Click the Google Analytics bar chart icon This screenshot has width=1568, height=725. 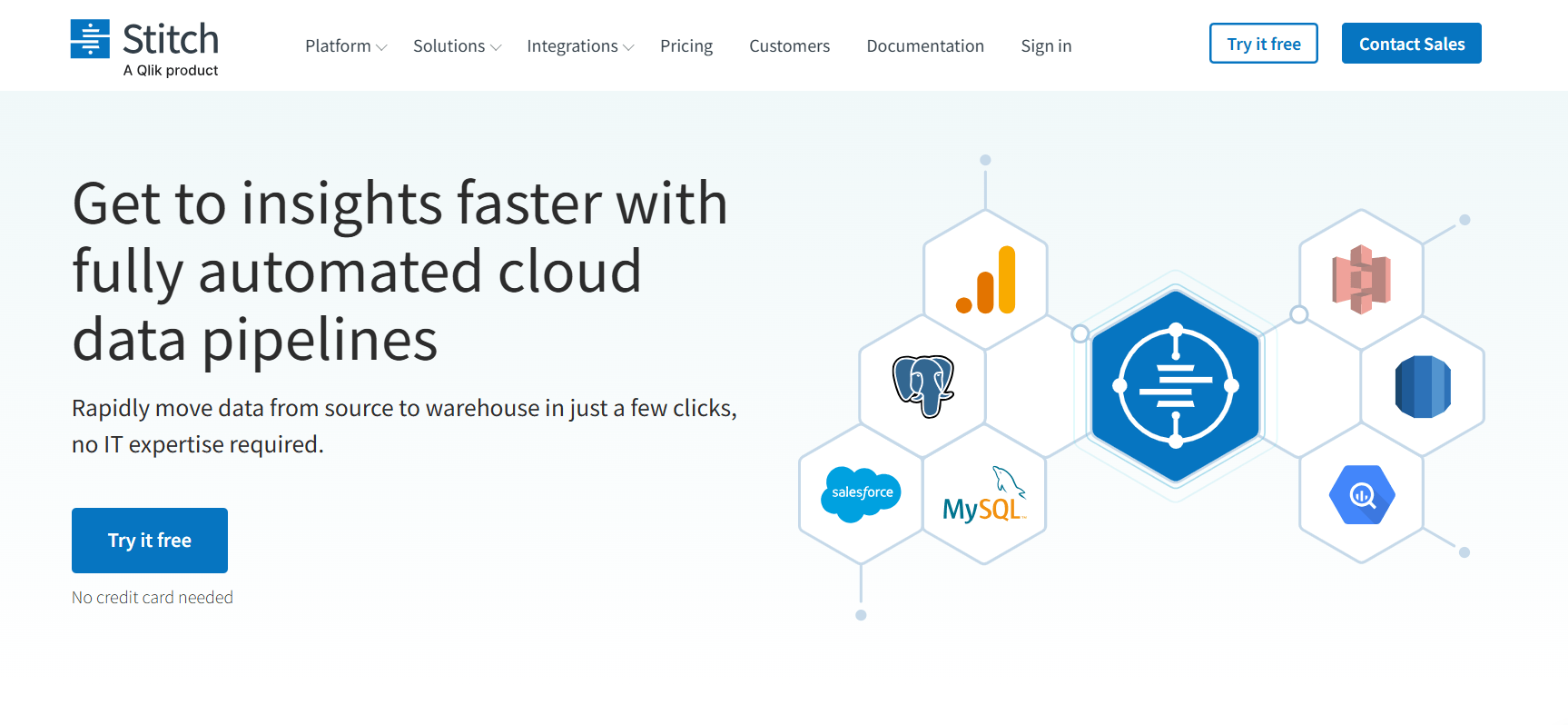[986, 280]
